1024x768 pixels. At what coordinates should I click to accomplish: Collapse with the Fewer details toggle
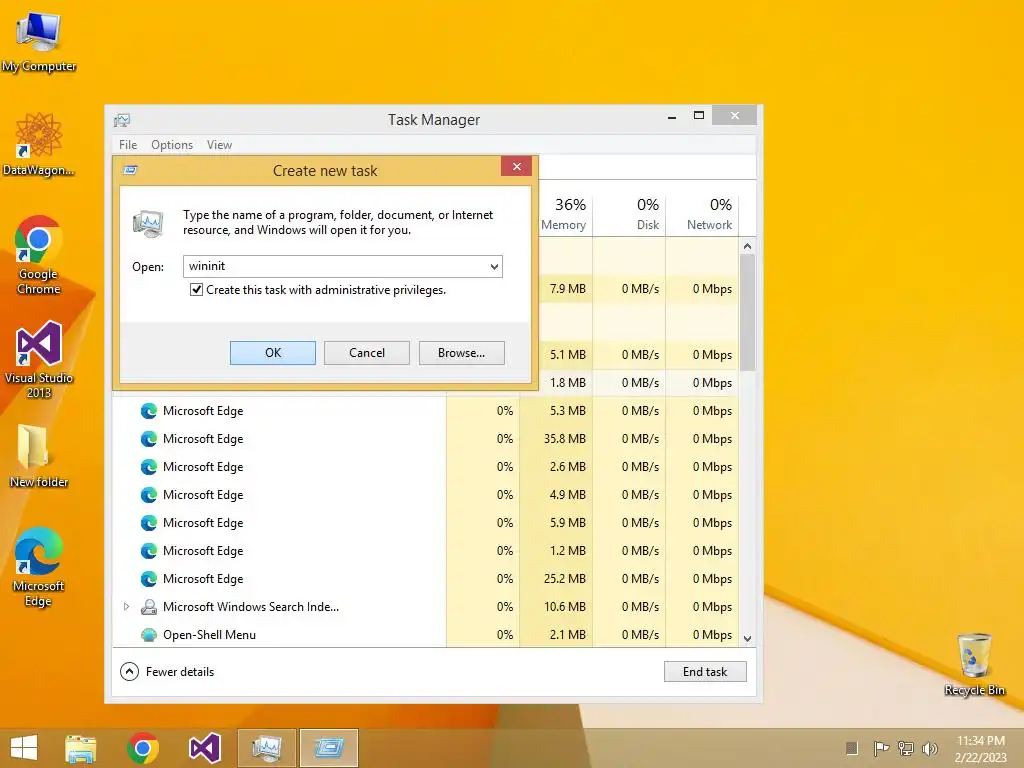point(167,671)
